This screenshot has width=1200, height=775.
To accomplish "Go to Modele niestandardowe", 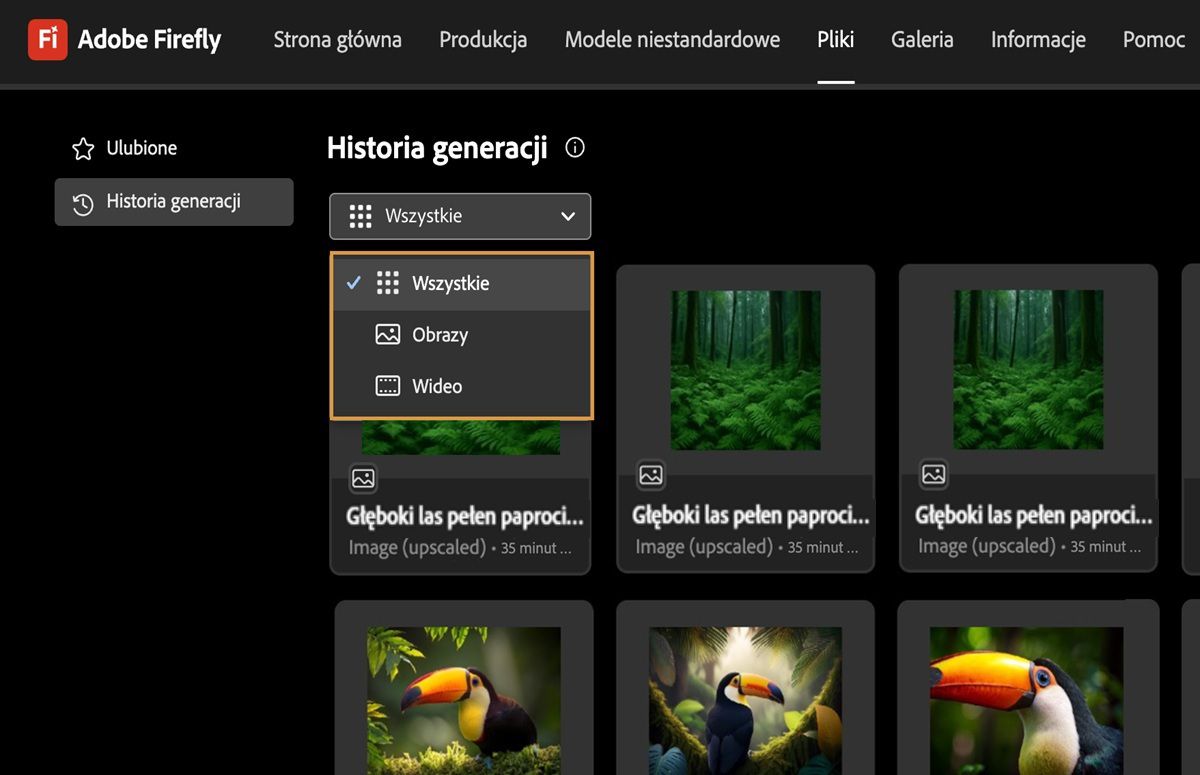I will click(x=672, y=40).
